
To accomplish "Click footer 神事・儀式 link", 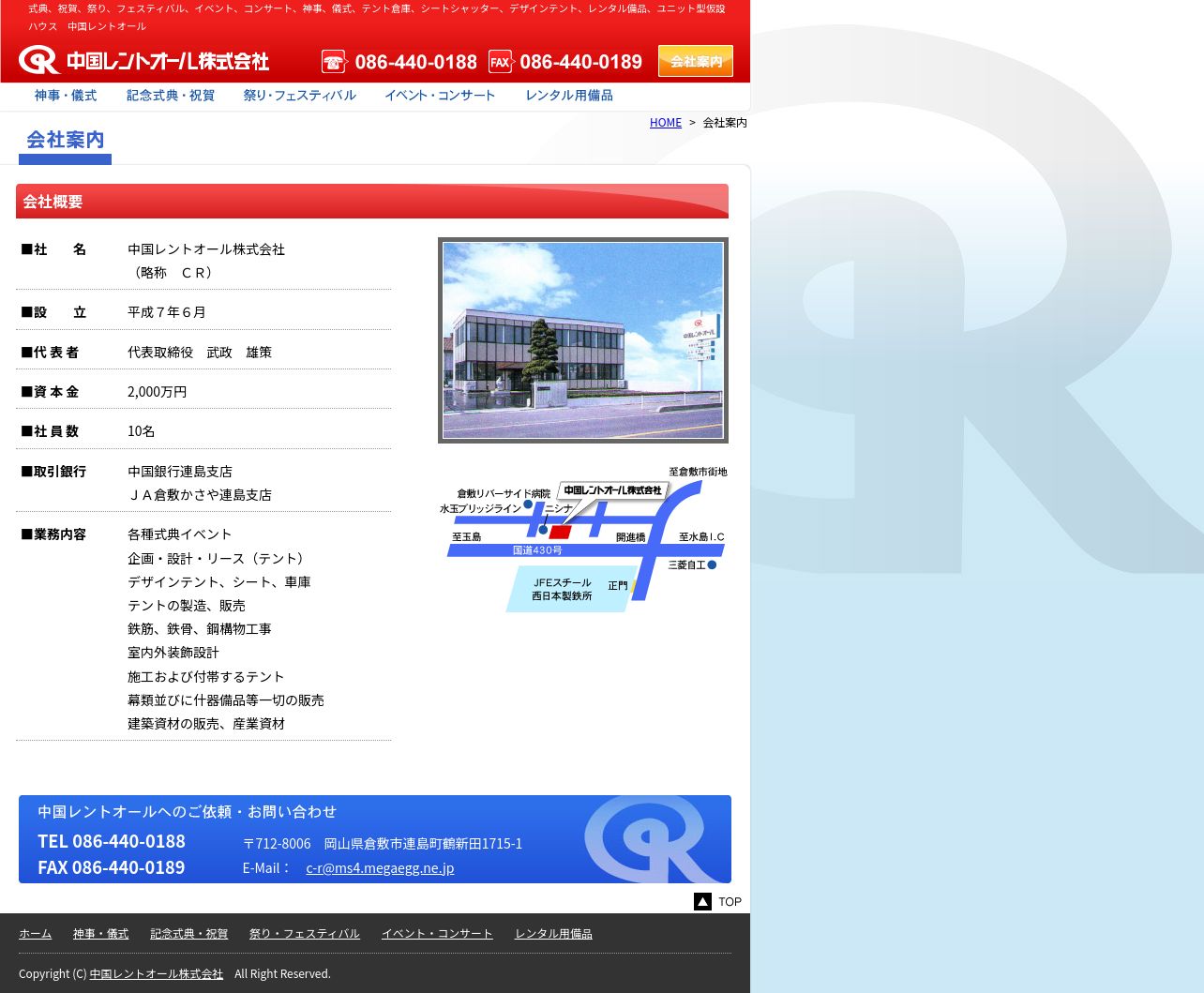I will click(x=101, y=934).
